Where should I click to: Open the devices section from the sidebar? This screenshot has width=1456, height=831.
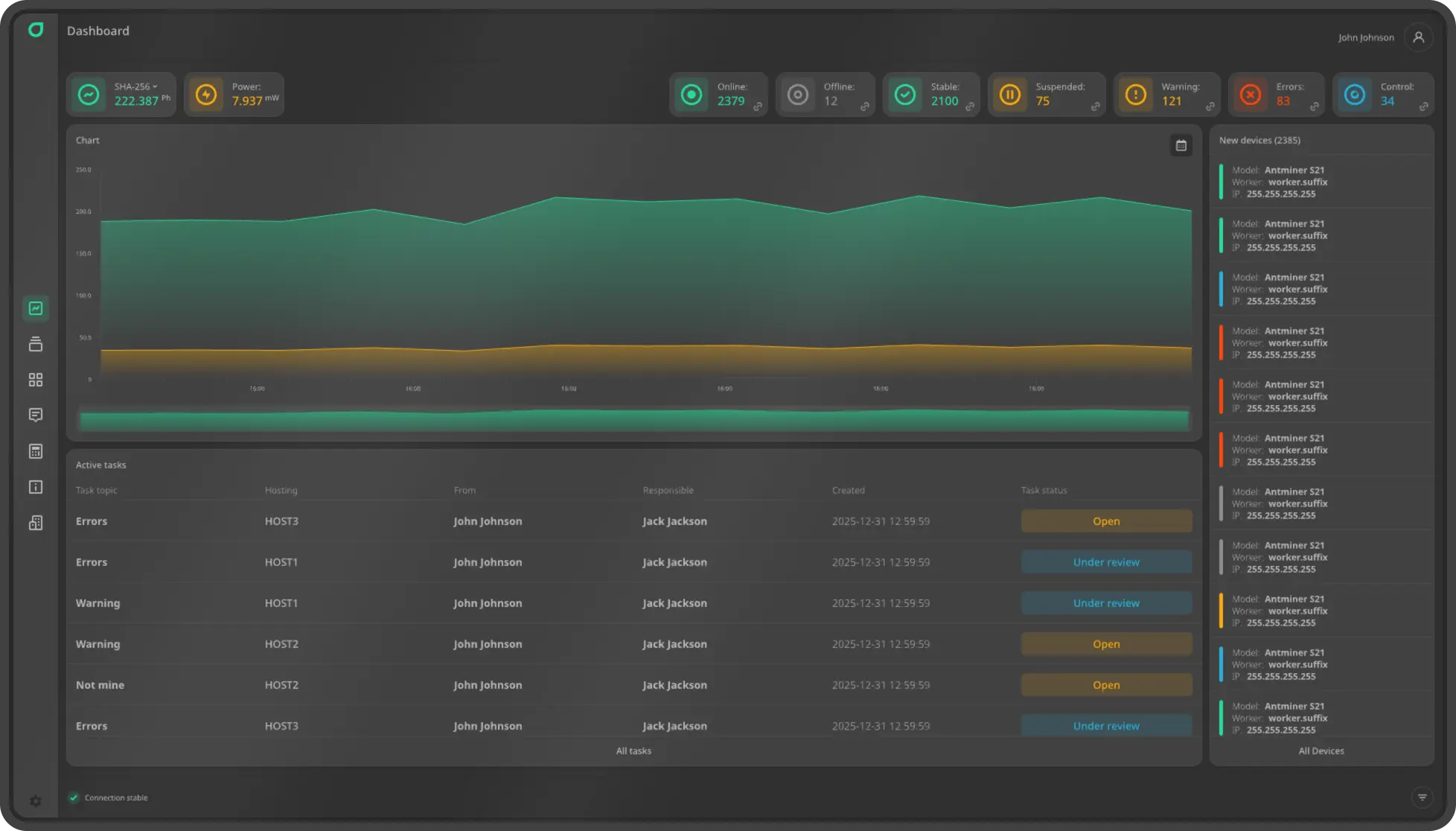point(36,343)
